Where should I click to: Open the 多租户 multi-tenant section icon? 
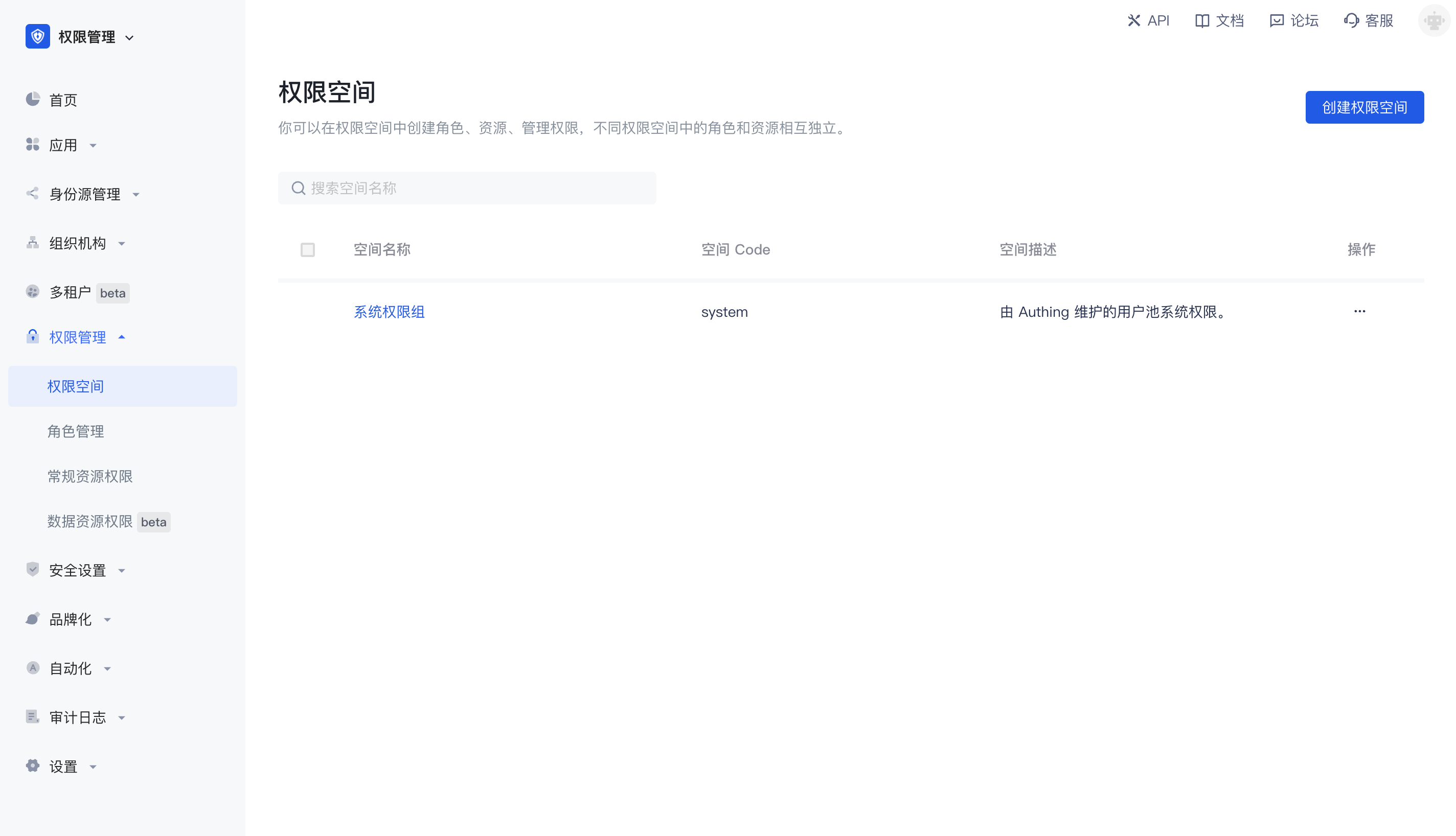click(33, 292)
